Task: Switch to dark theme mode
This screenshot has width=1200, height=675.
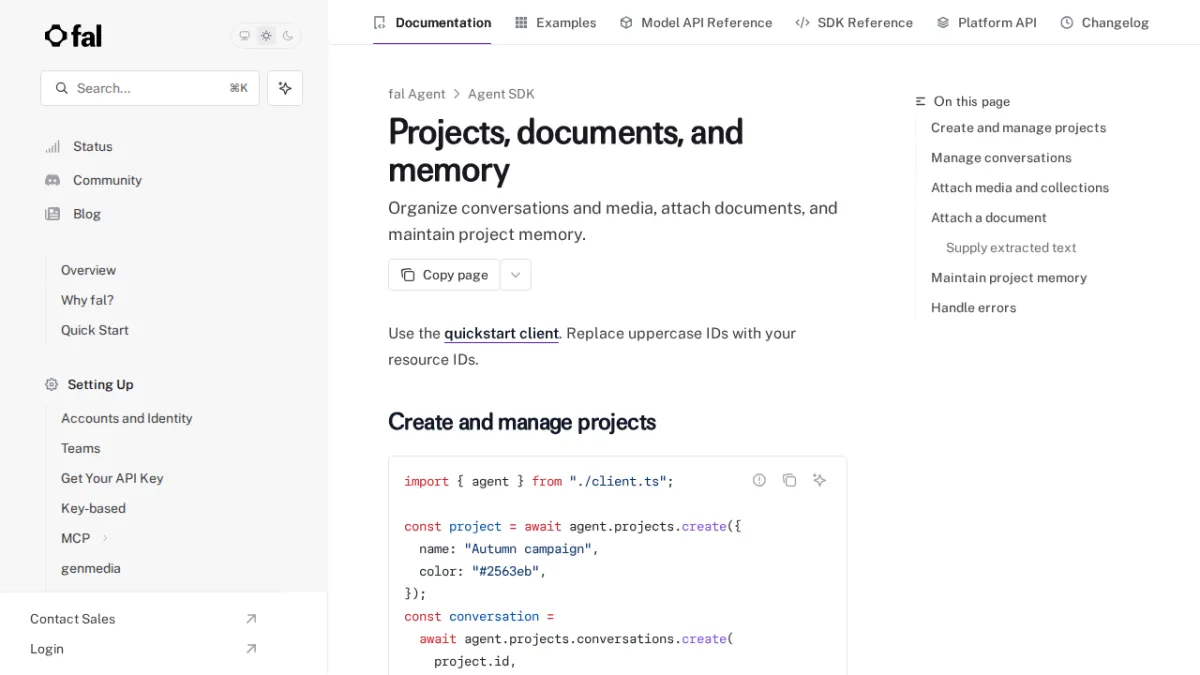Action: tap(288, 36)
